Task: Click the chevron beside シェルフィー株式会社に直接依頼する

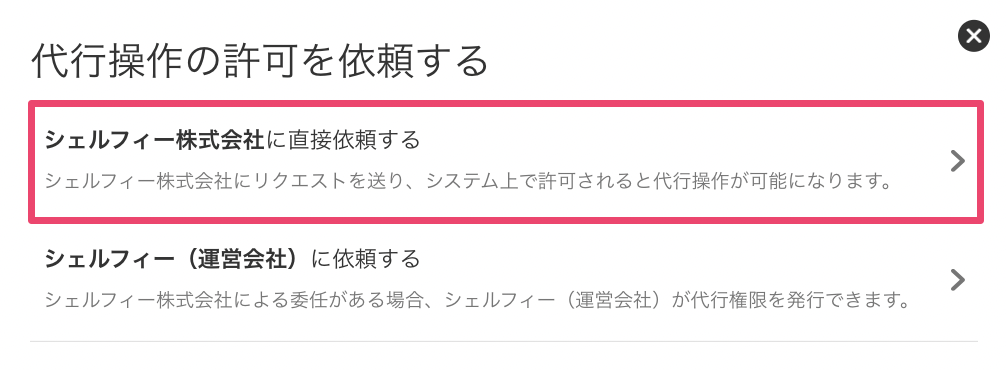Action: (958, 161)
